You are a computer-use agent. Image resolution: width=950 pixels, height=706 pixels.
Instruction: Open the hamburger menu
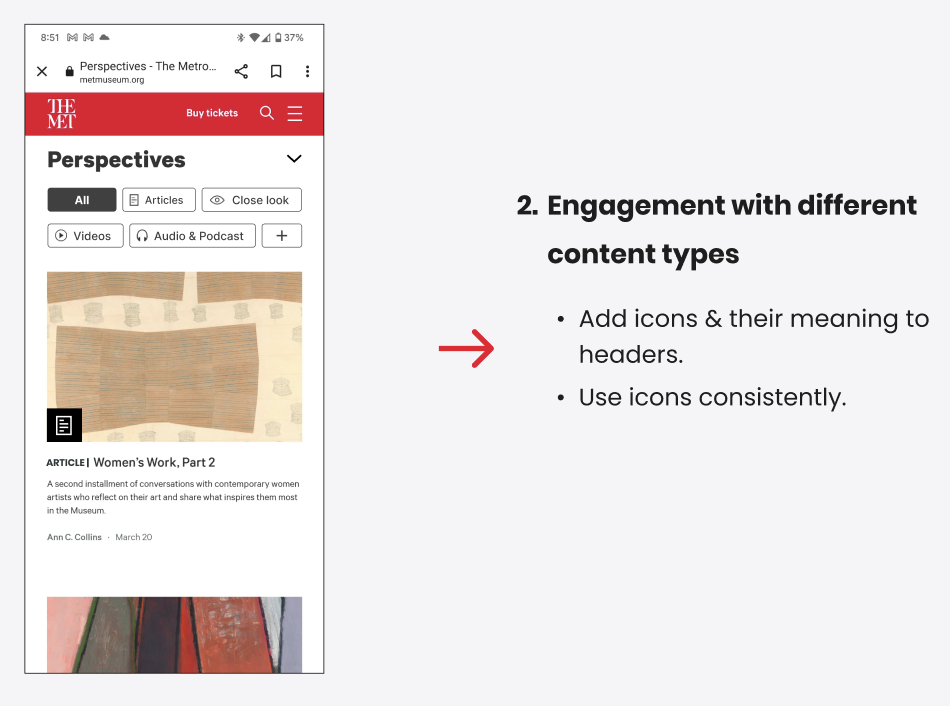click(295, 114)
